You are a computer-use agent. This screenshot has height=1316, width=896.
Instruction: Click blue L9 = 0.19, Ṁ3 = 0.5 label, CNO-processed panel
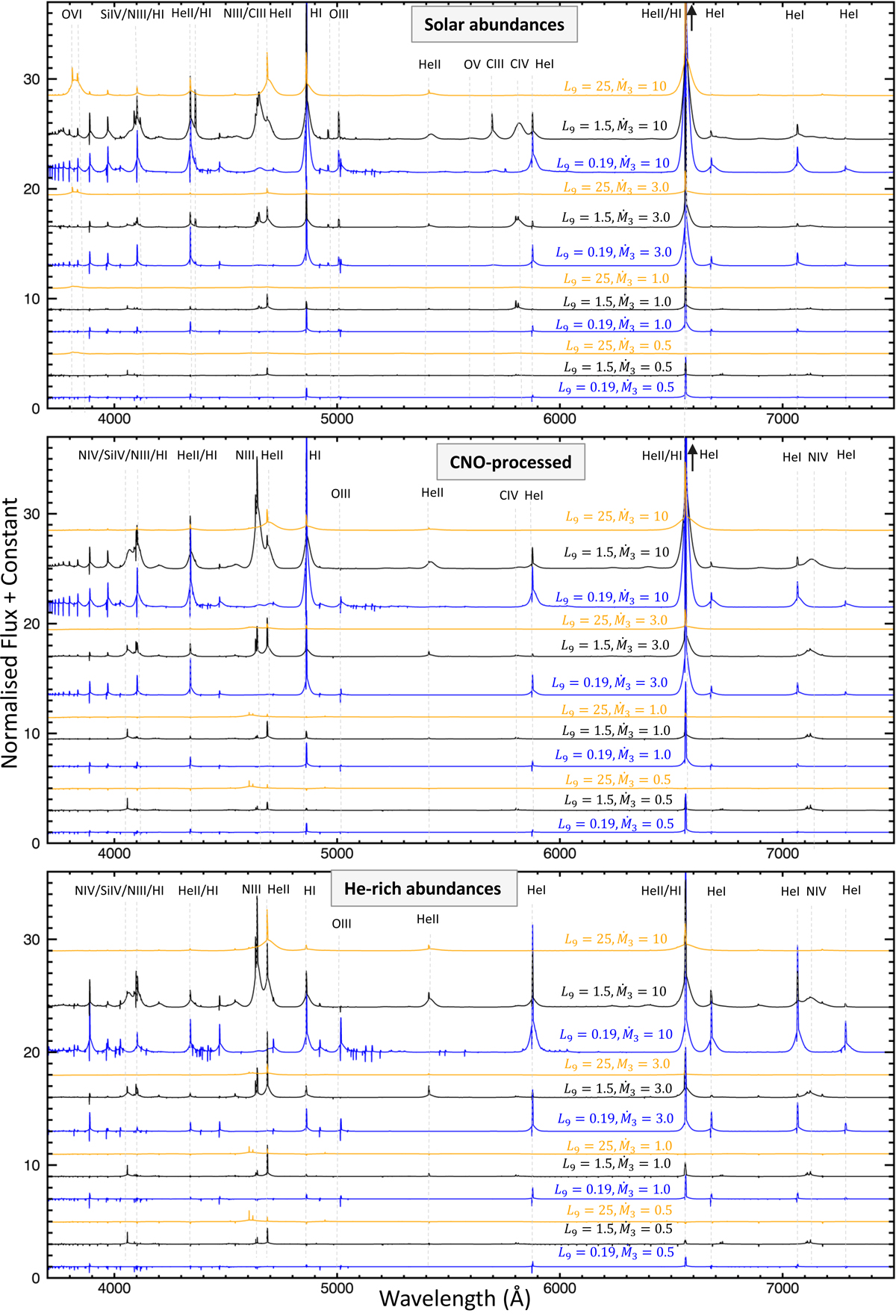[x=616, y=824]
